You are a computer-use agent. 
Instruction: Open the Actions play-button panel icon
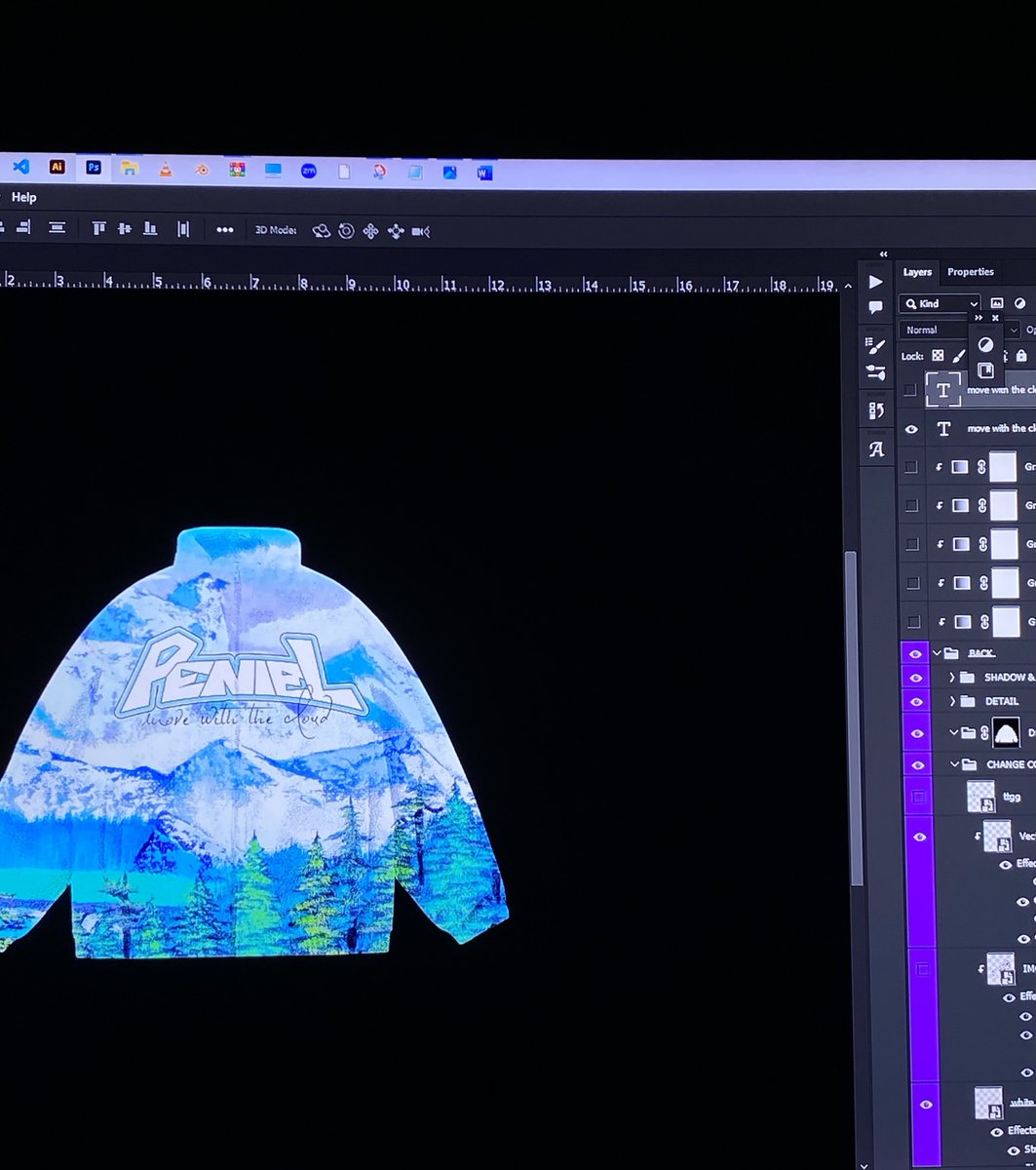pos(876,282)
